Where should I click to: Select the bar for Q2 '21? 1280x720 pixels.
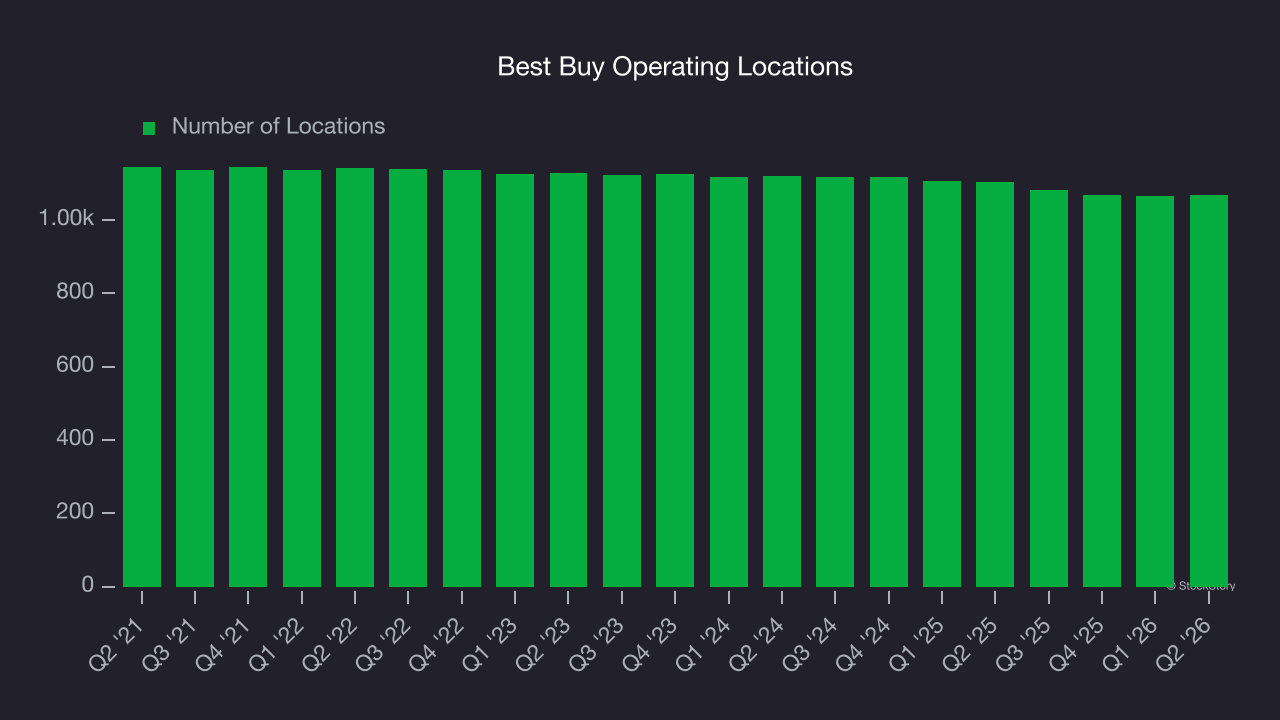[142, 377]
